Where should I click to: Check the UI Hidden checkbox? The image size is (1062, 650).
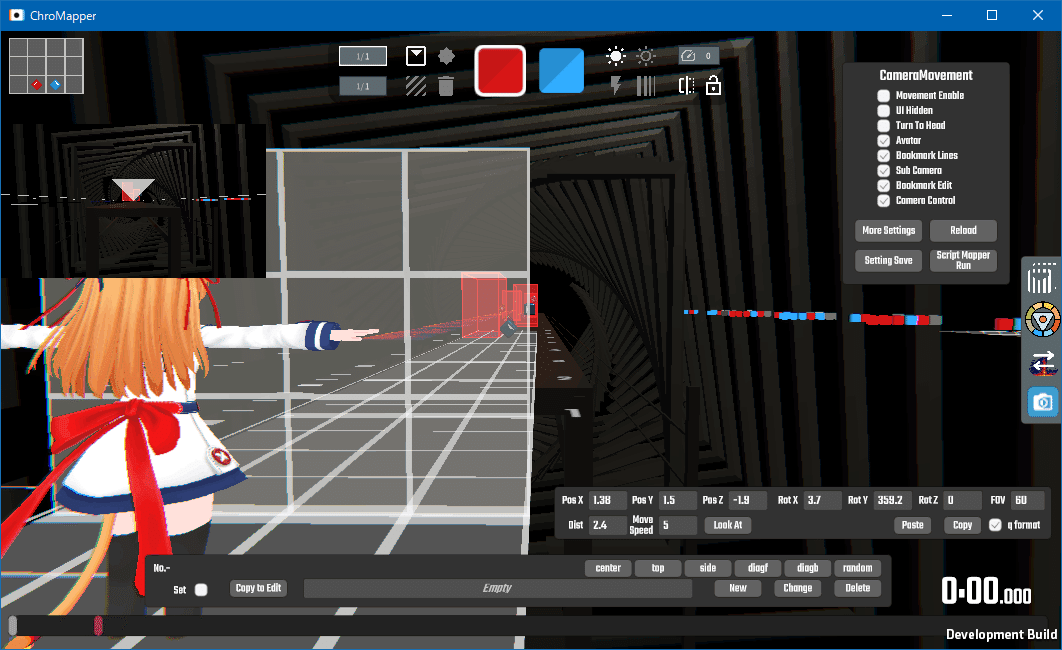click(883, 110)
